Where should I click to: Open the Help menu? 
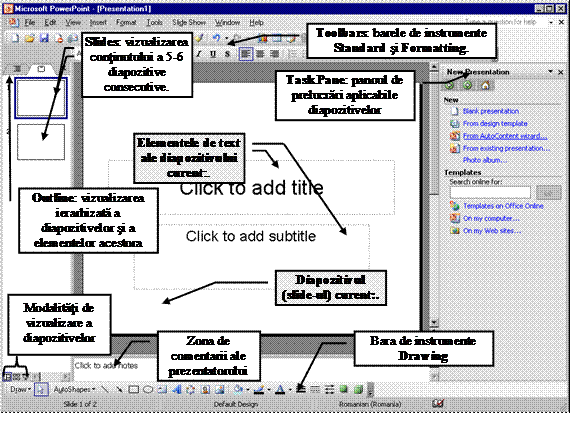(x=256, y=23)
